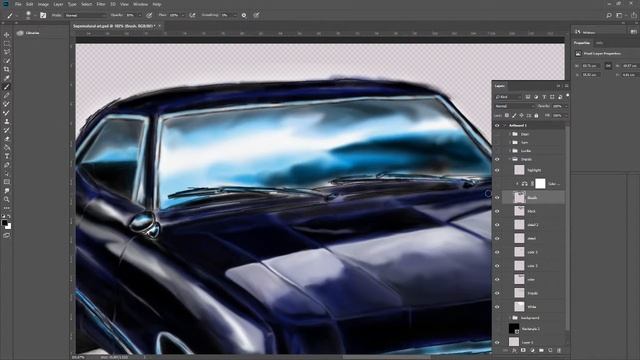Lock layer position icon
The height and width of the screenshot is (360, 640).
point(521,116)
